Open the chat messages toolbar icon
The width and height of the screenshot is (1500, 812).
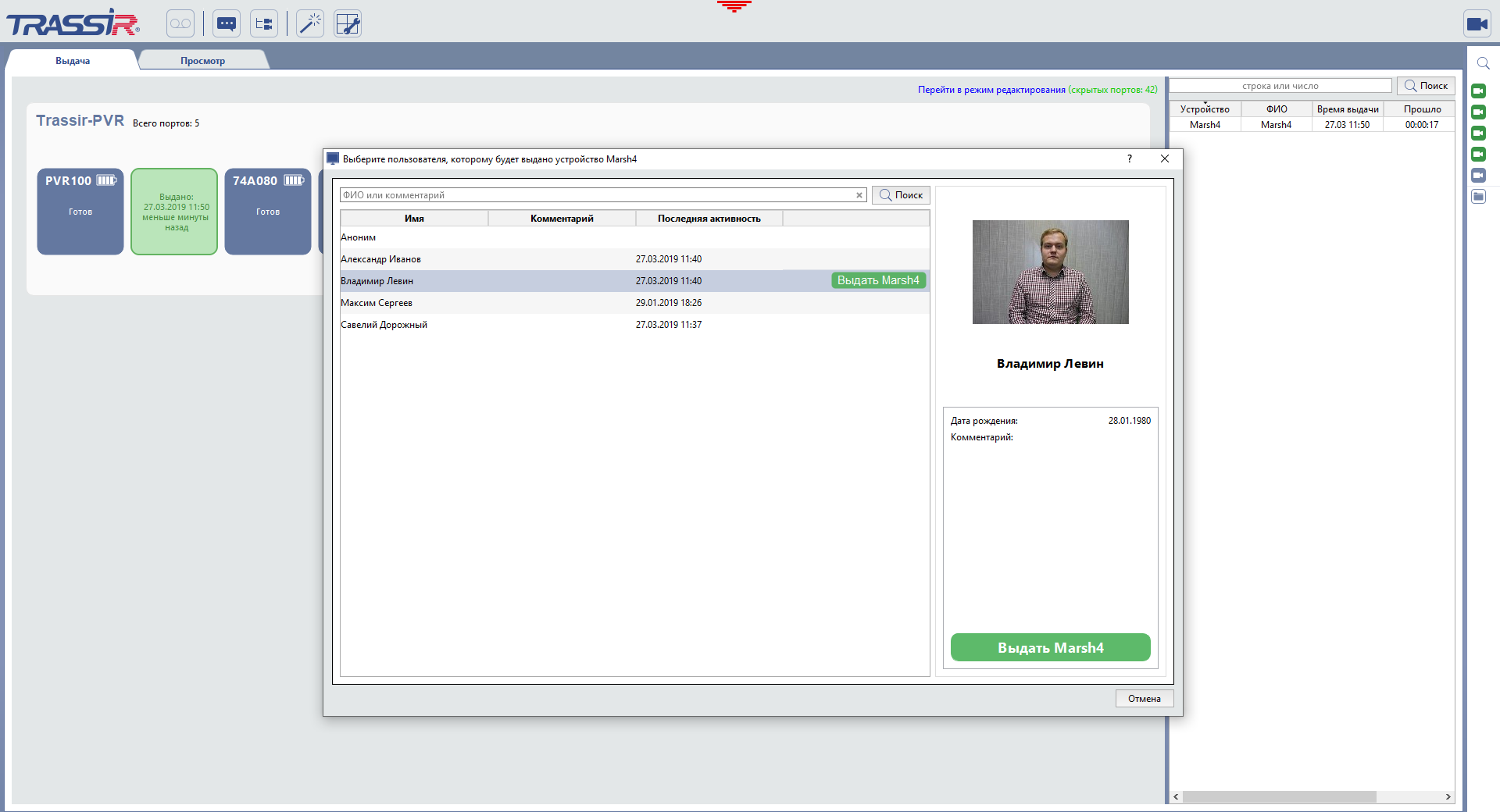pos(227,23)
